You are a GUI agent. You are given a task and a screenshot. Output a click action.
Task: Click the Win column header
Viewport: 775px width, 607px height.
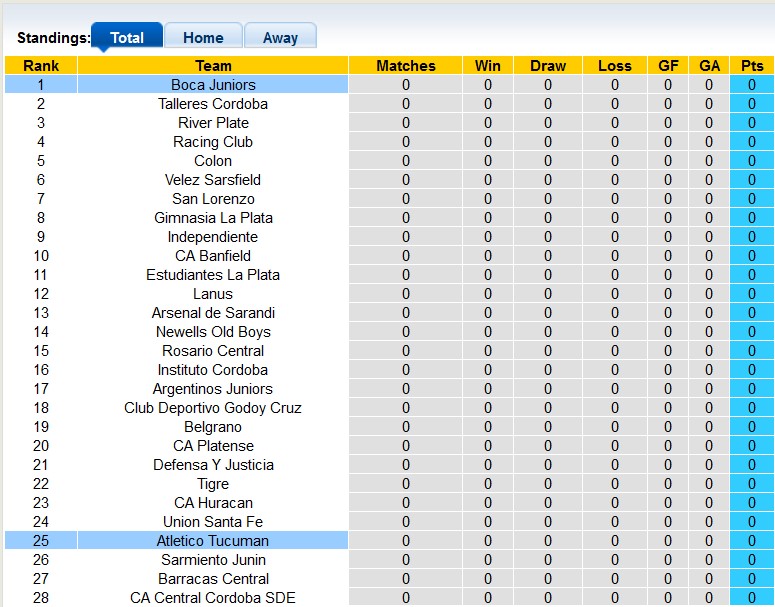[488, 66]
